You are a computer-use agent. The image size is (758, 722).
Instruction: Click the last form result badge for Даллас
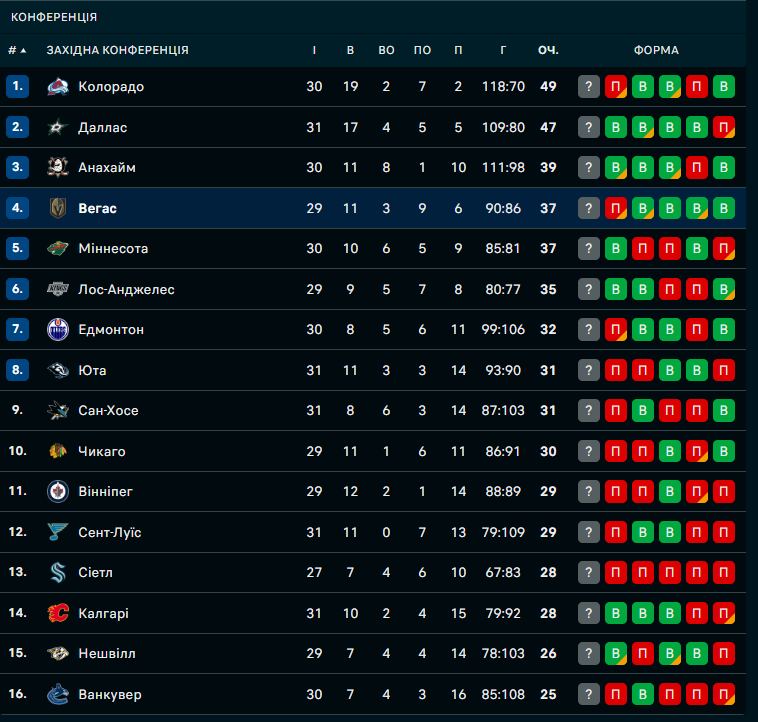click(x=725, y=127)
